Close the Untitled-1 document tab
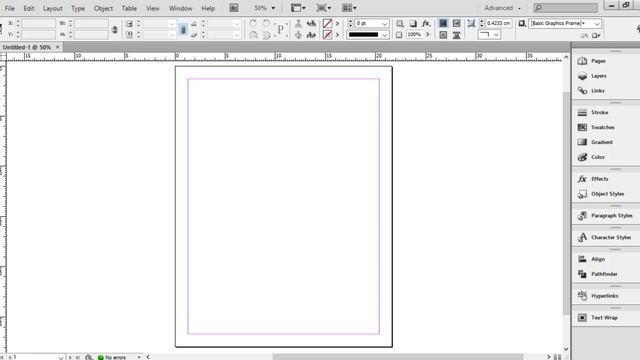Image resolution: width=640 pixels, height=360 pixels. pyautogui.click(x=58, y=47)
